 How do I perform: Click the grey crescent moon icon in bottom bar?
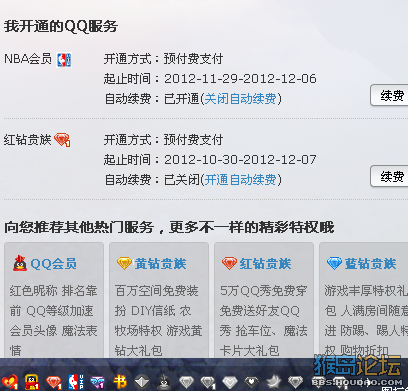(x=274, y=382)
